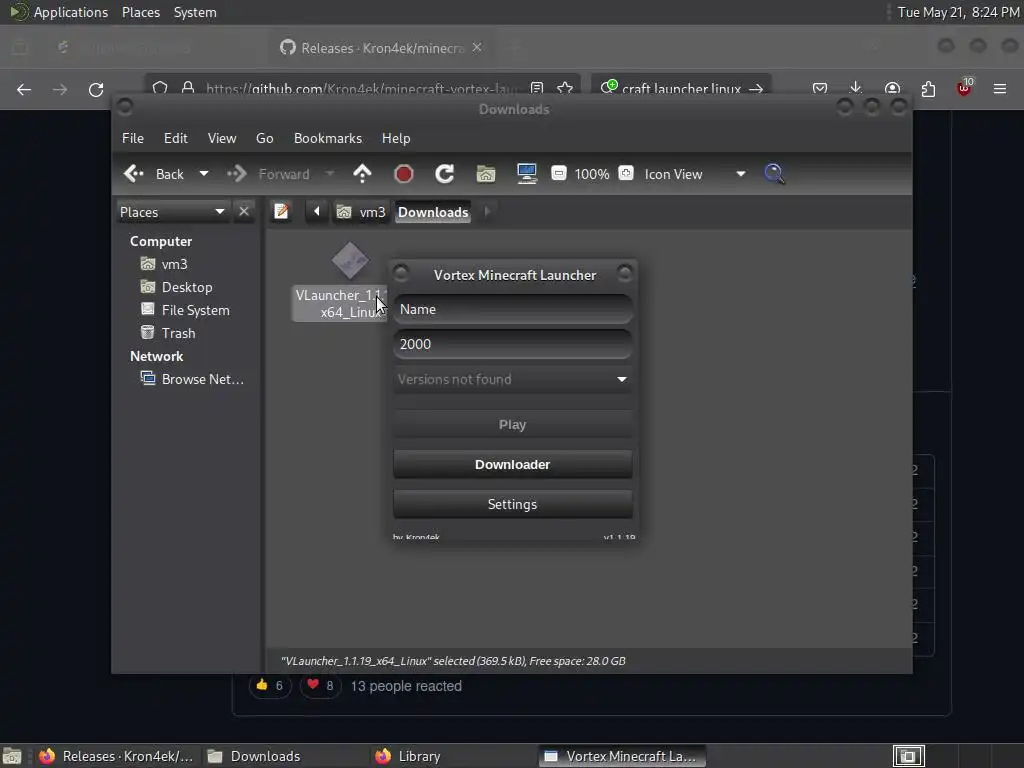The width and height of the screenshot is (1024, 768).
Task: Click the red Stop loading icon
Action: click(x=404, y=174)
